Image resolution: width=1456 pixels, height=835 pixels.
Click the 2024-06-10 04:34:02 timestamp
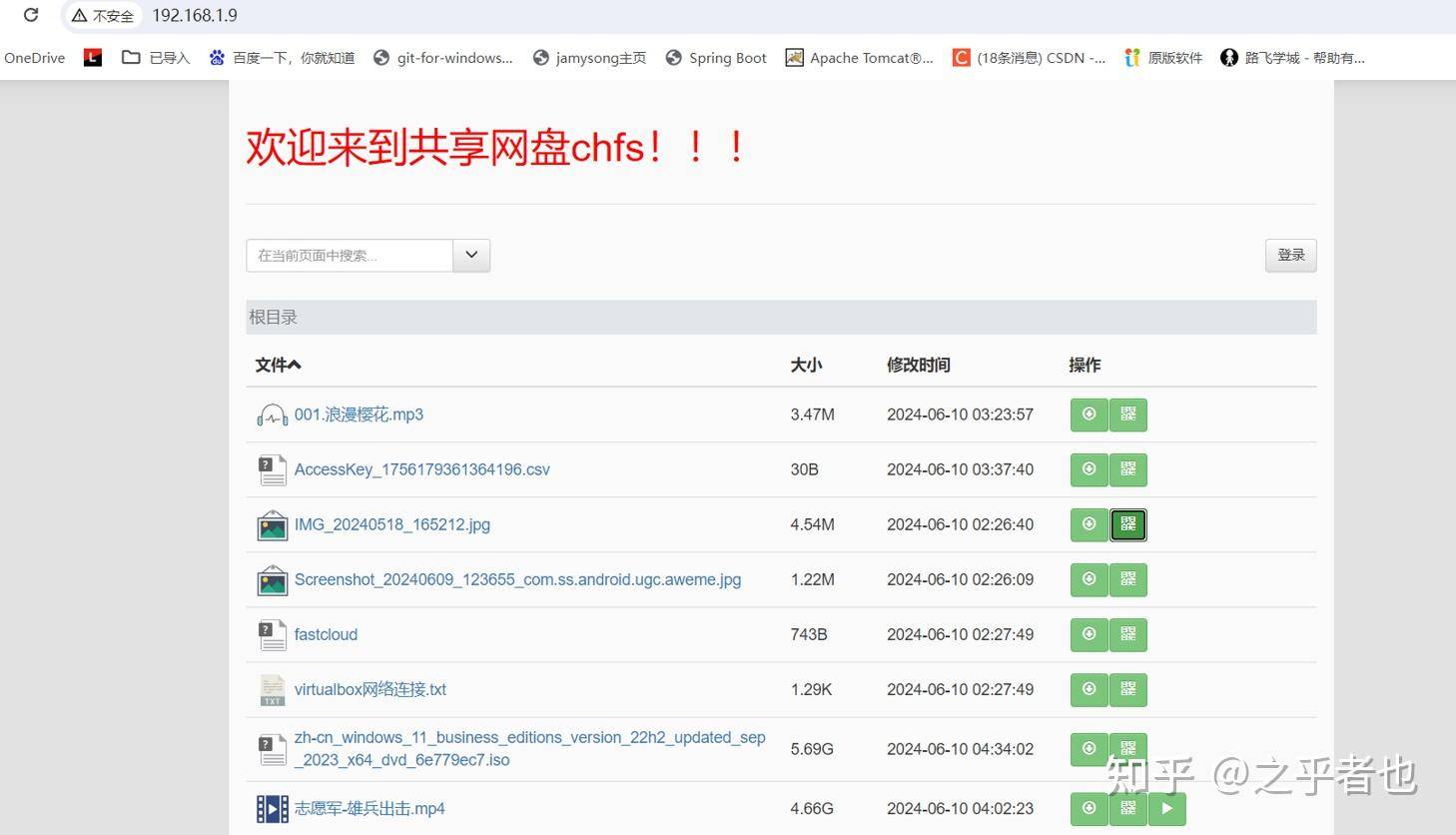(x=960, y=749)
